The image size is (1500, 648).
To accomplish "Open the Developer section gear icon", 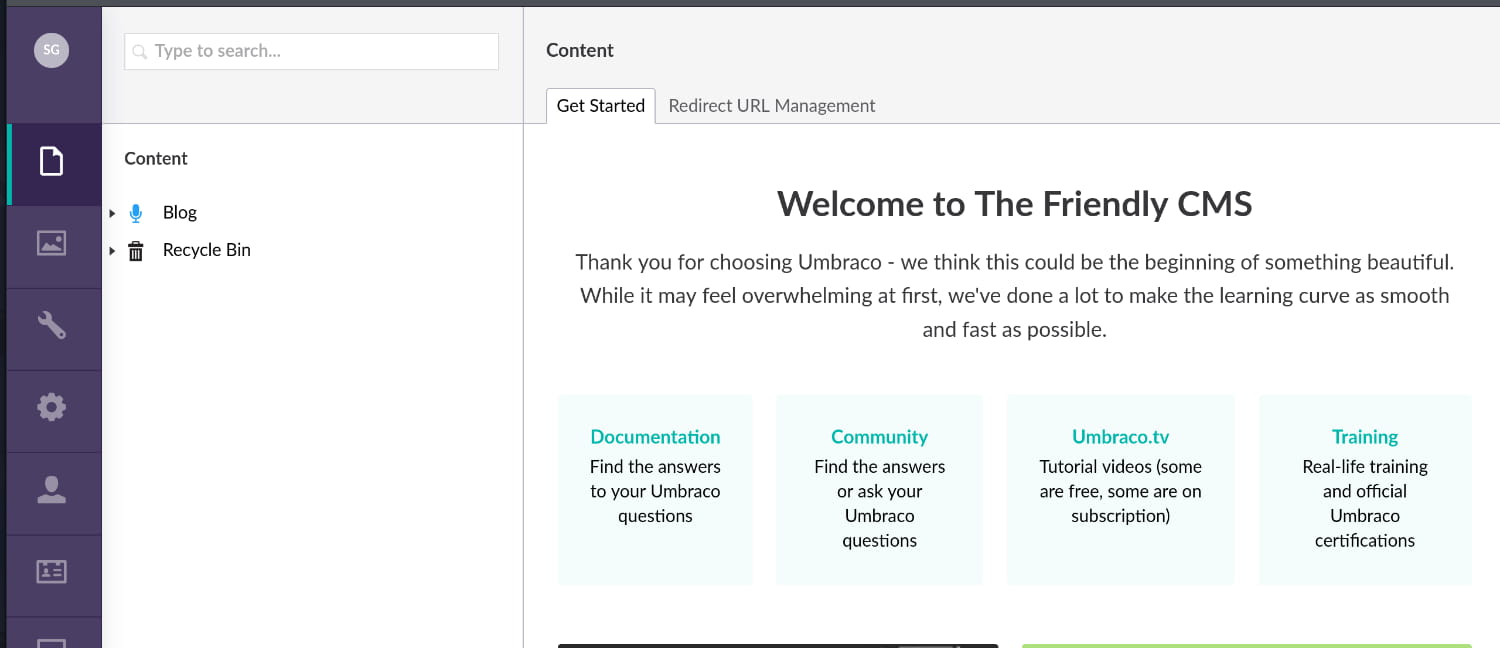I will (51, 407).
